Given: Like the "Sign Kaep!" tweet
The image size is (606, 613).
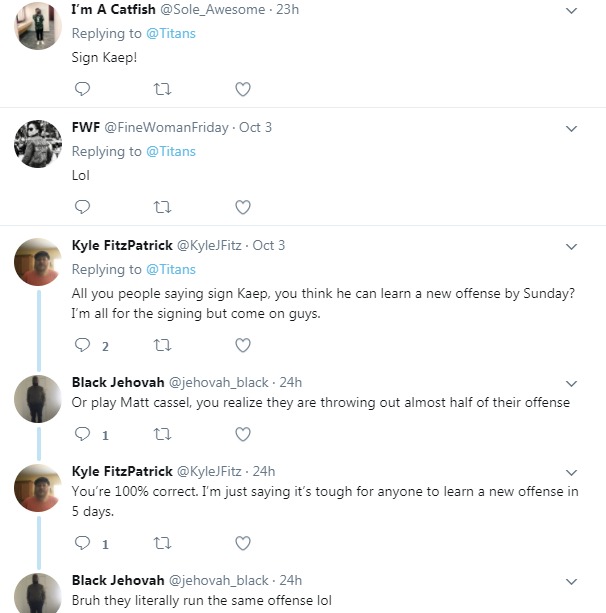Looking at the screenshot, I should (242, 90).
